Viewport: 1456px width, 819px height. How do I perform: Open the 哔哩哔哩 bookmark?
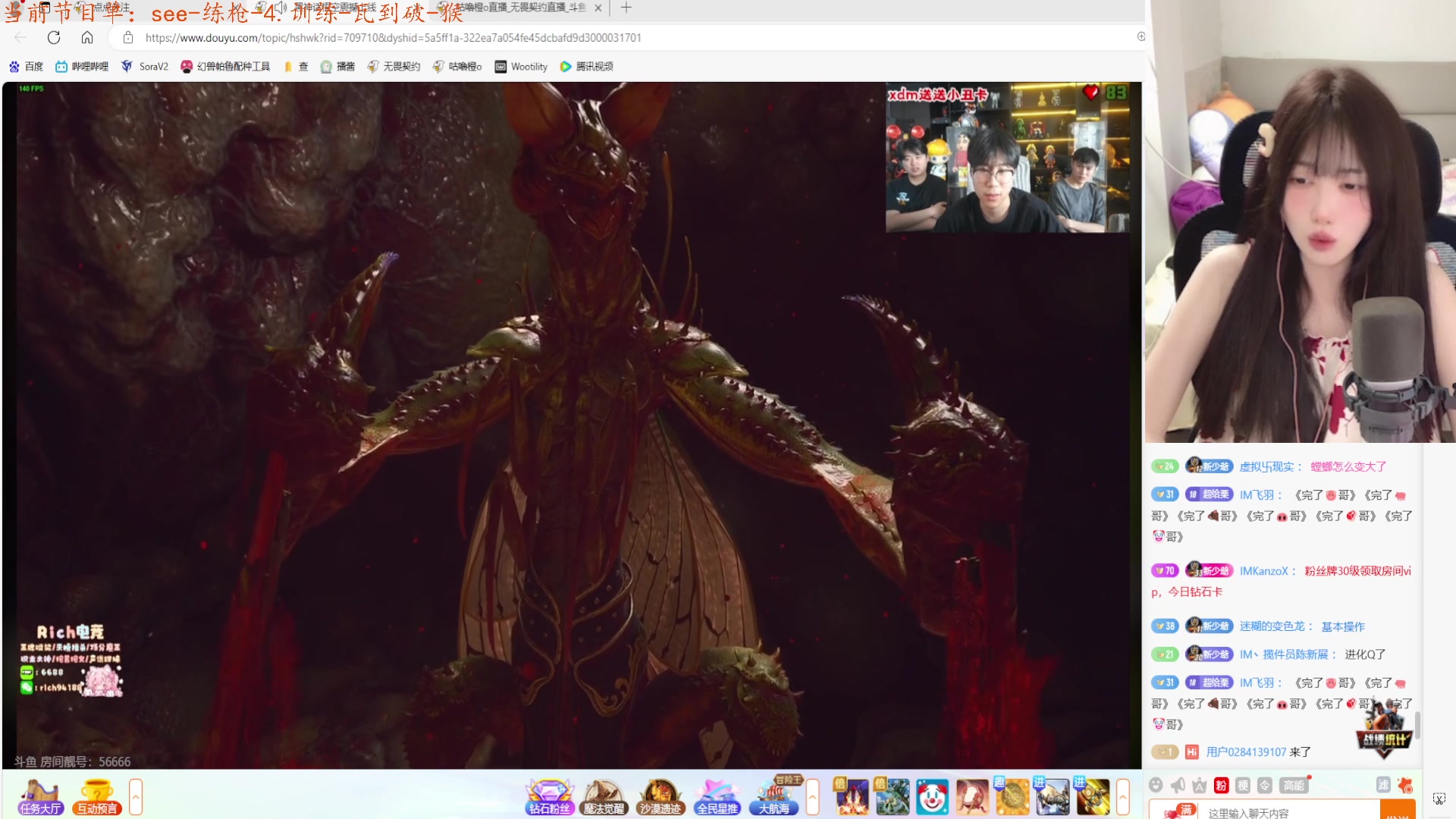[x=82, y=67]
